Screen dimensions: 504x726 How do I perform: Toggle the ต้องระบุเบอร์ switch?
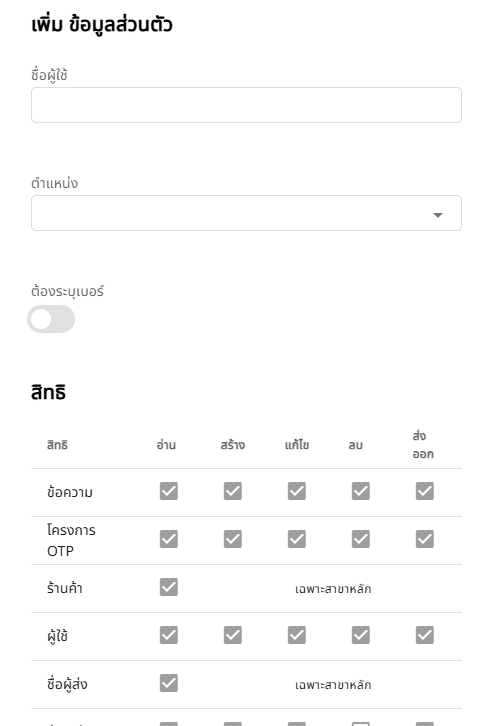tap(51, 319)
